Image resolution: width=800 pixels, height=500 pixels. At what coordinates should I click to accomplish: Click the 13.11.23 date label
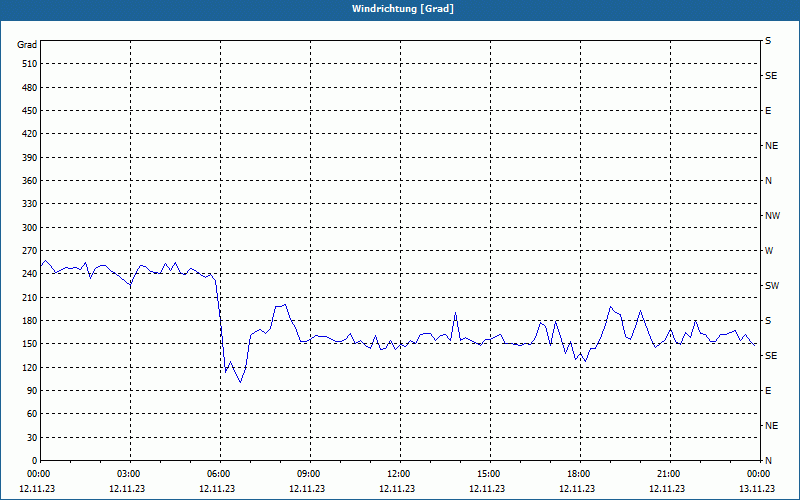pyautogui.click(x=757, y=488)
